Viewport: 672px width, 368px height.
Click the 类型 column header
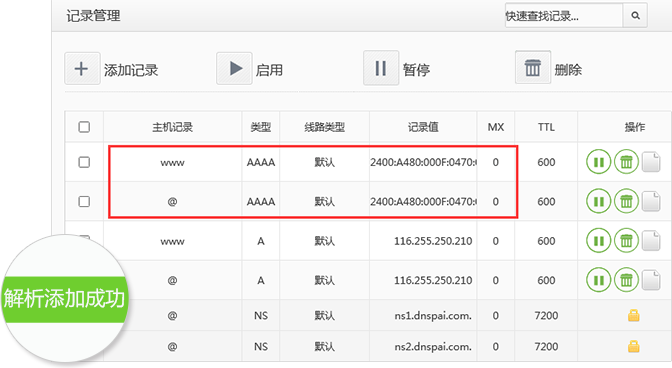pyautogui.click(x=261, y=127)
